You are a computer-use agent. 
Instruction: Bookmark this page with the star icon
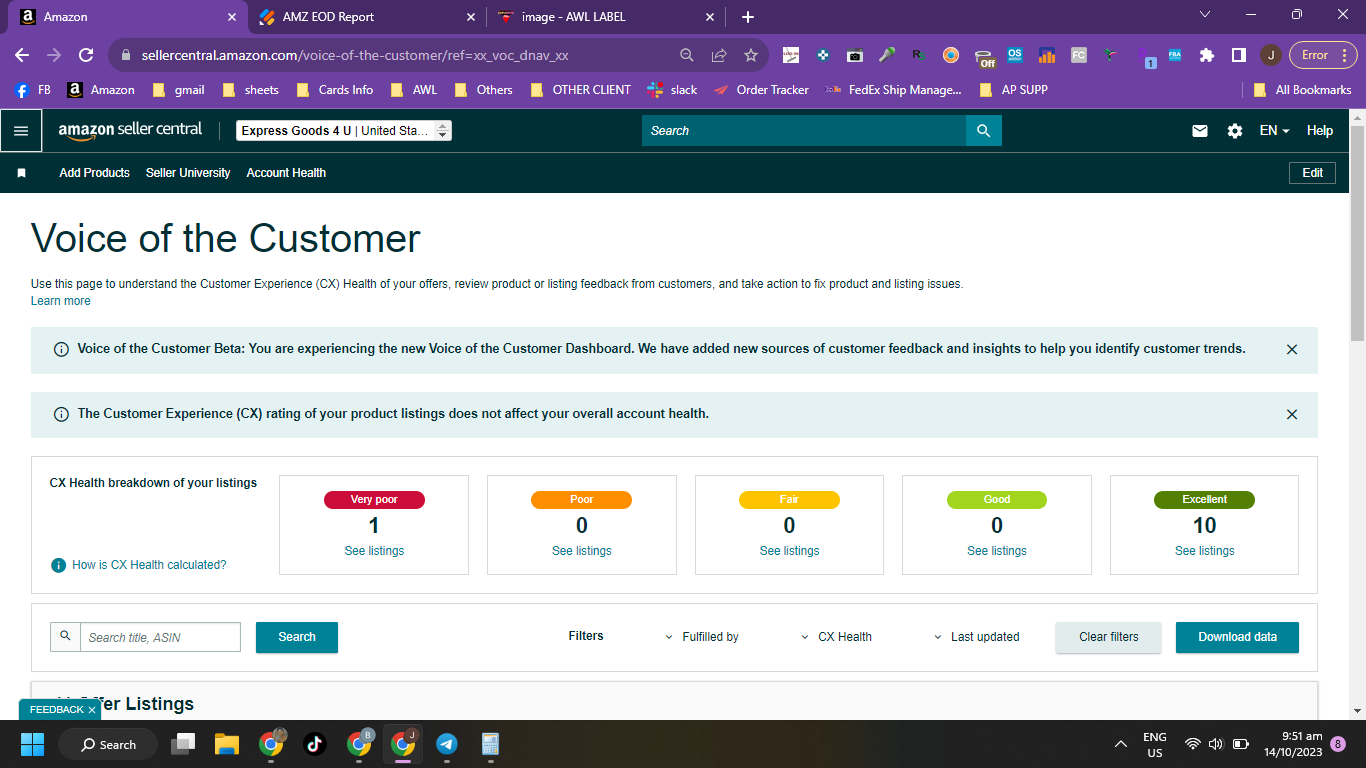point(750,55)
